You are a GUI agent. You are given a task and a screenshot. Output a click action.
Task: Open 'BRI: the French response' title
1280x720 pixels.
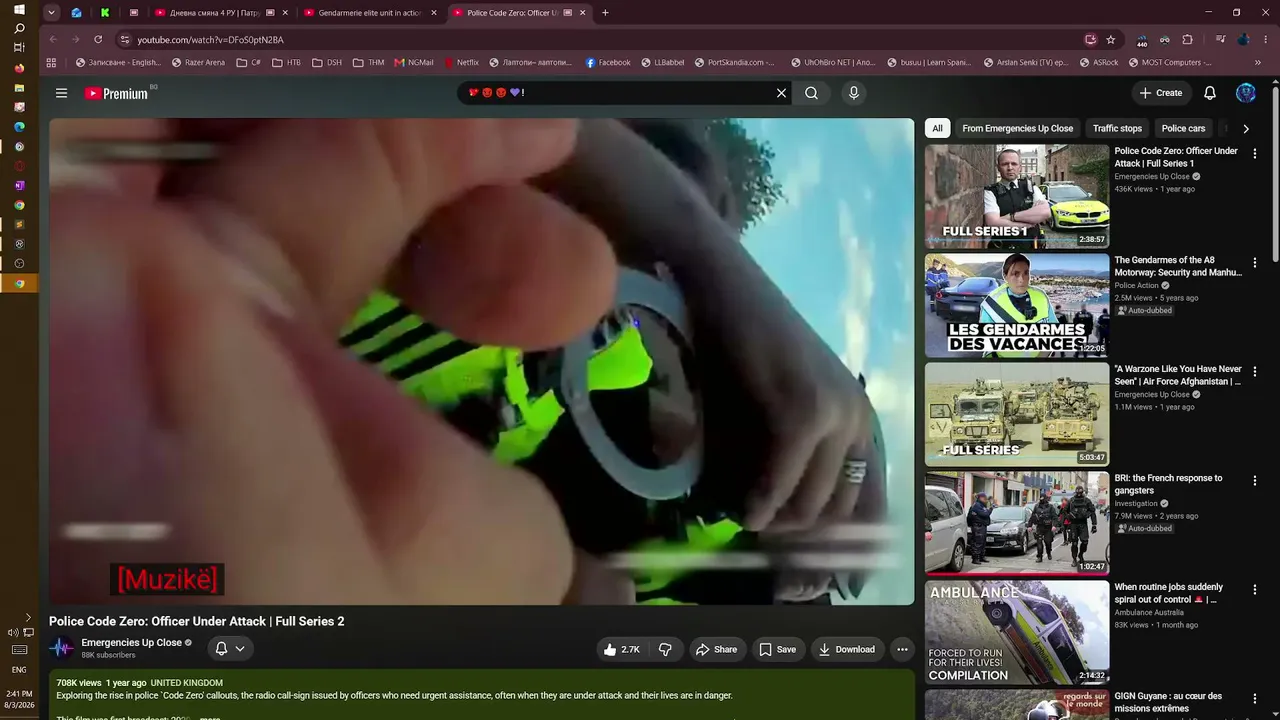(1168, 484)
